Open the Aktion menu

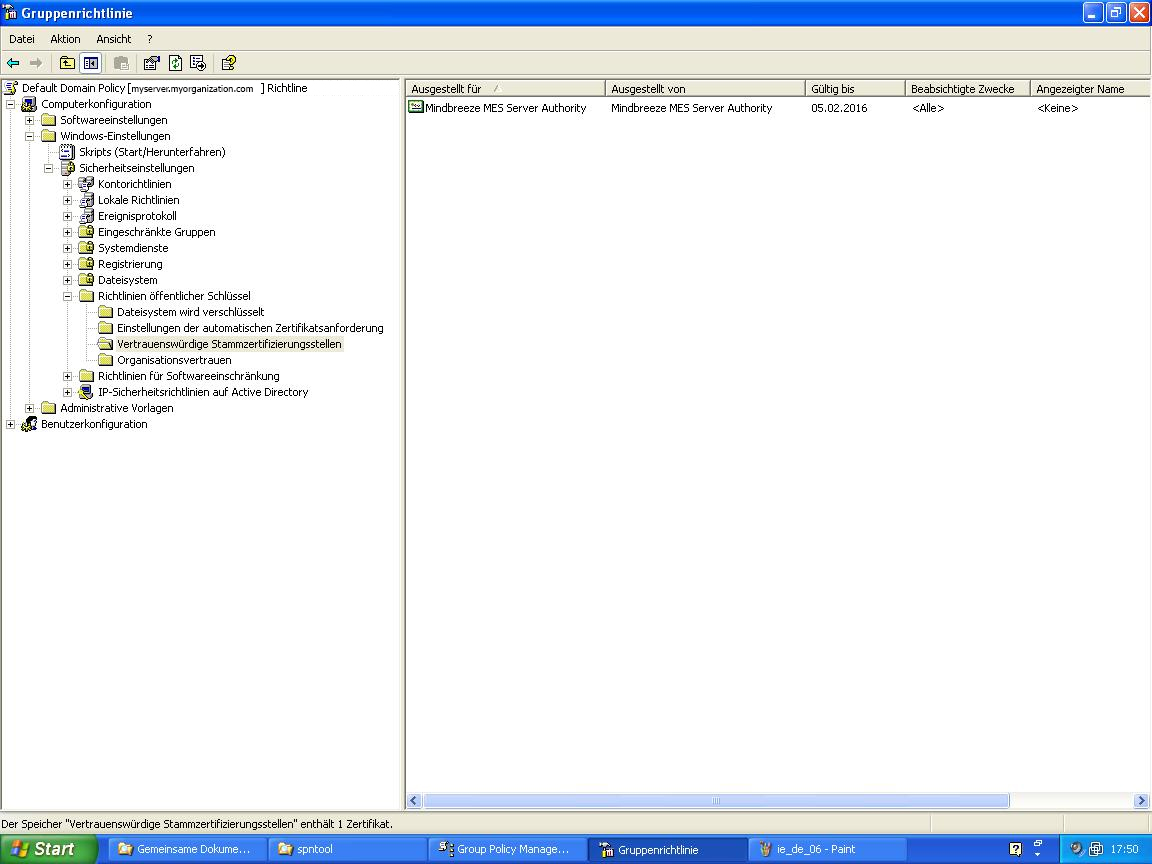pos(65,39)
